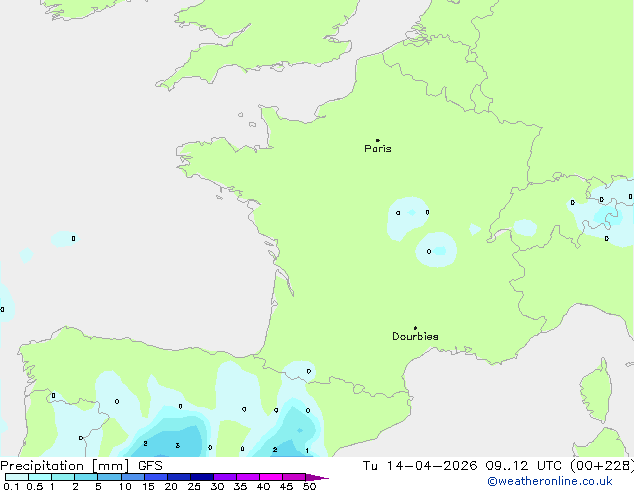Select the dot marker above Dourbies label
The height and width of the screenshot is (490, 634).
coord(415,328)
